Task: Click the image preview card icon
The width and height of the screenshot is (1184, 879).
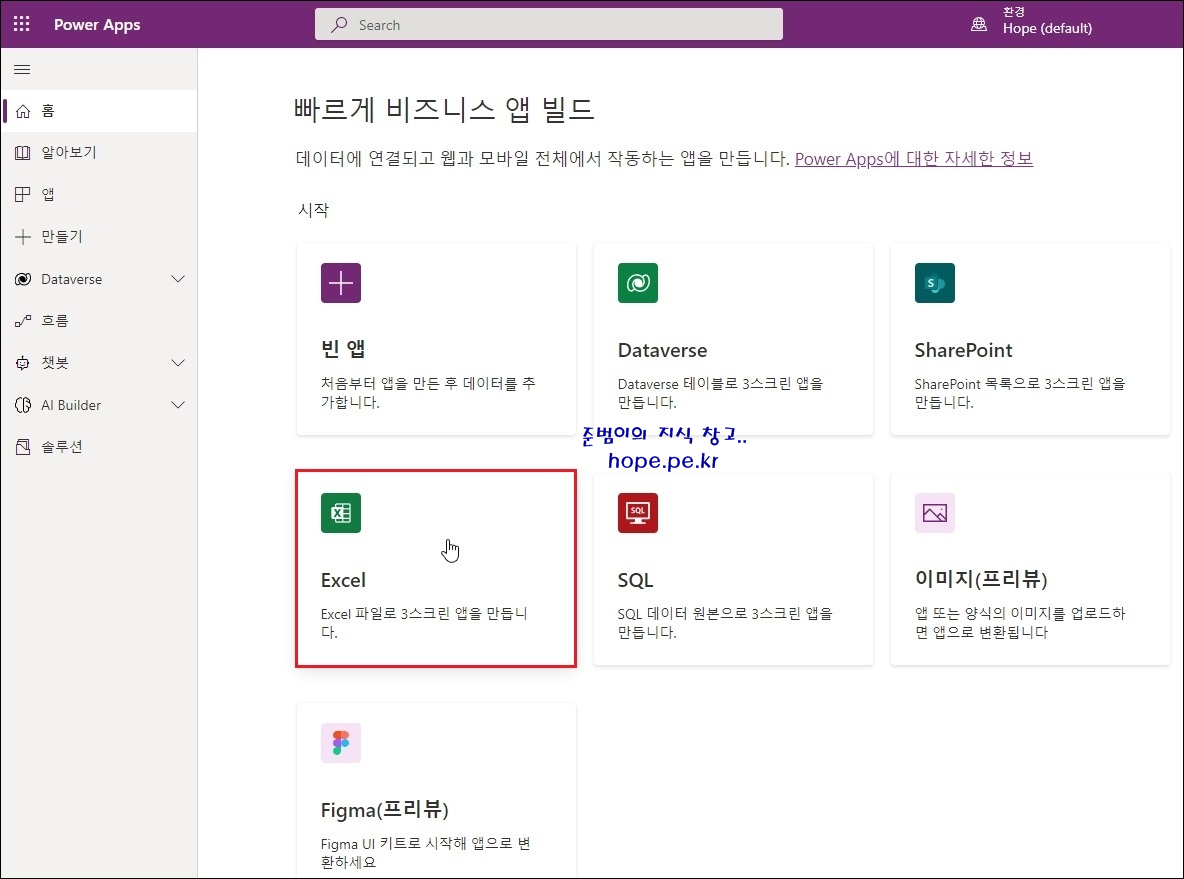Action: pos(934,513)
